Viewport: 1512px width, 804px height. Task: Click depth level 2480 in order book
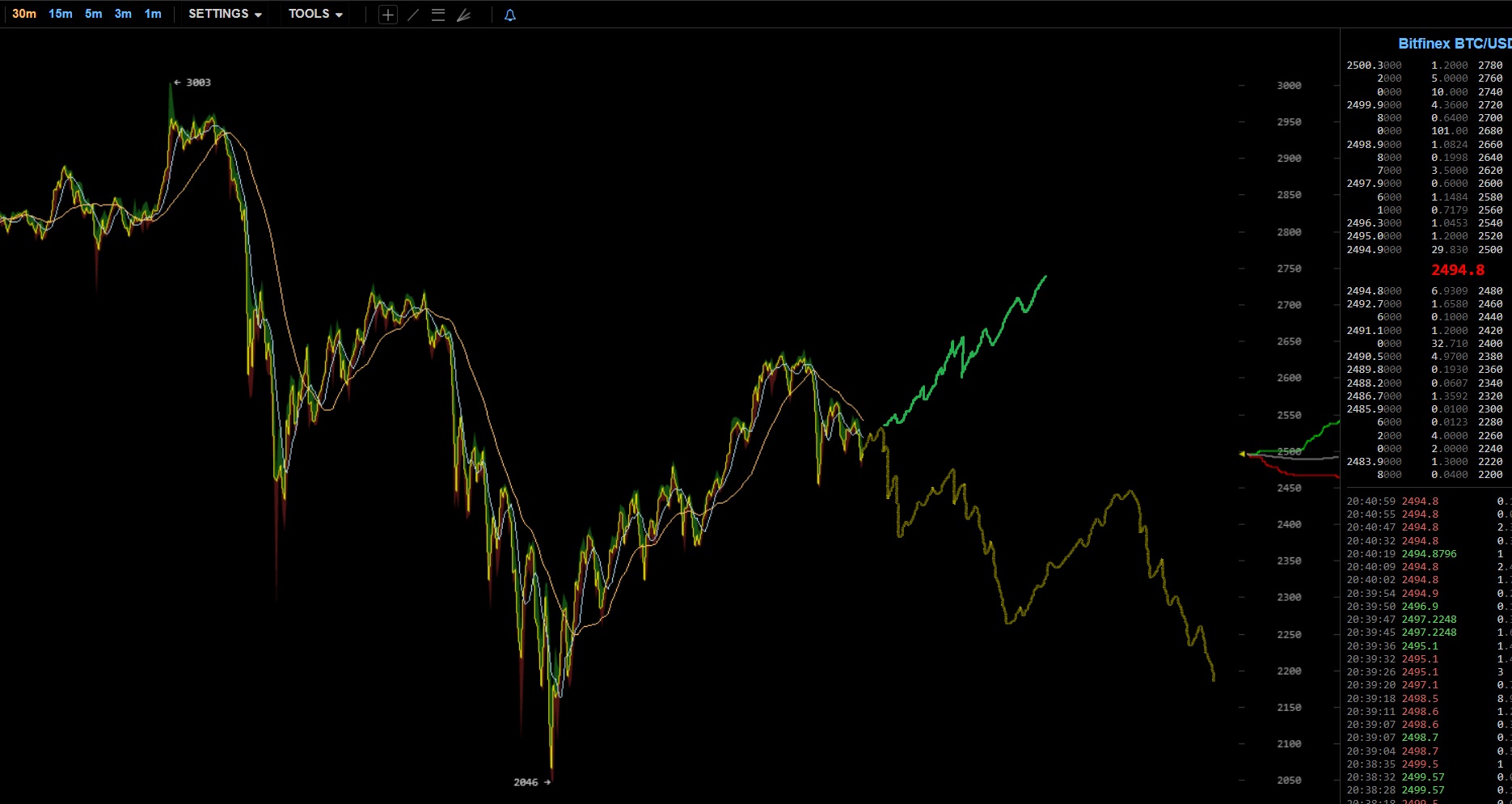[x=1490, y=291]
